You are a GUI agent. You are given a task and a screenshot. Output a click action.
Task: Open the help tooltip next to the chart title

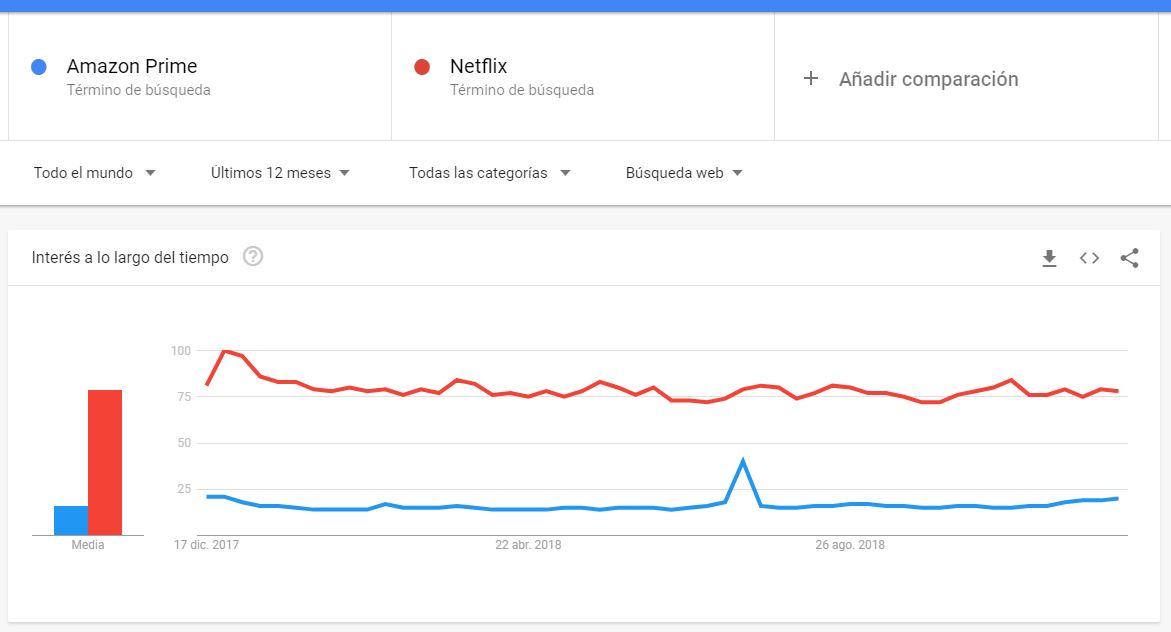coord(253,257)
